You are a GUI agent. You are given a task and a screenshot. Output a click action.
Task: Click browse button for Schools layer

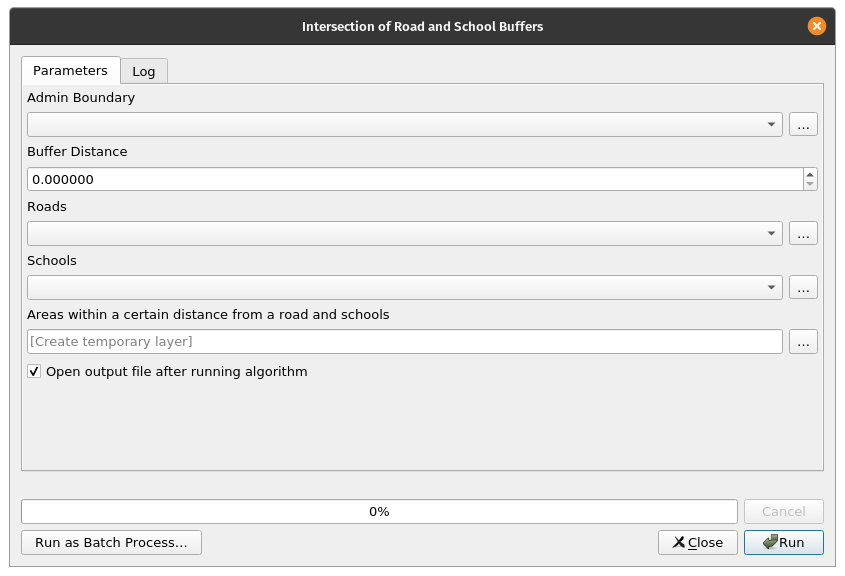[803, 287]
